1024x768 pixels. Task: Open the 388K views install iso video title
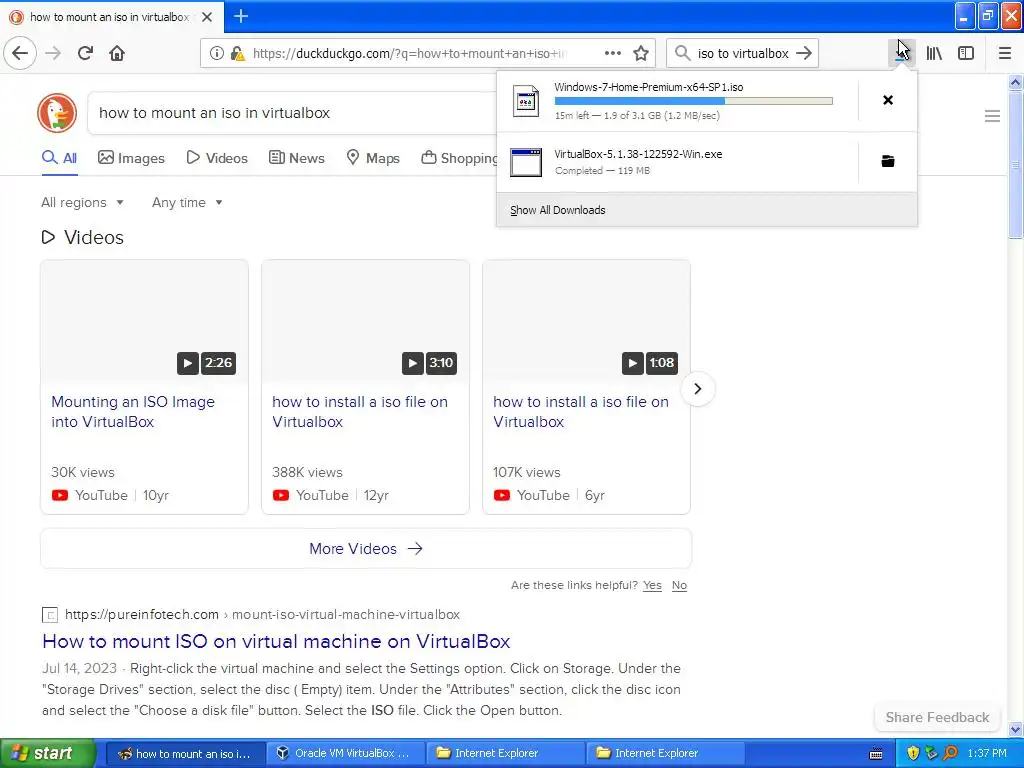point(360,411)
